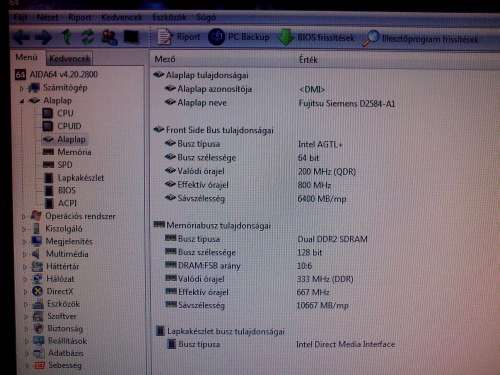500x375 pixels.
Task: Open the Eszközök menu
Action: pos(169,17)
